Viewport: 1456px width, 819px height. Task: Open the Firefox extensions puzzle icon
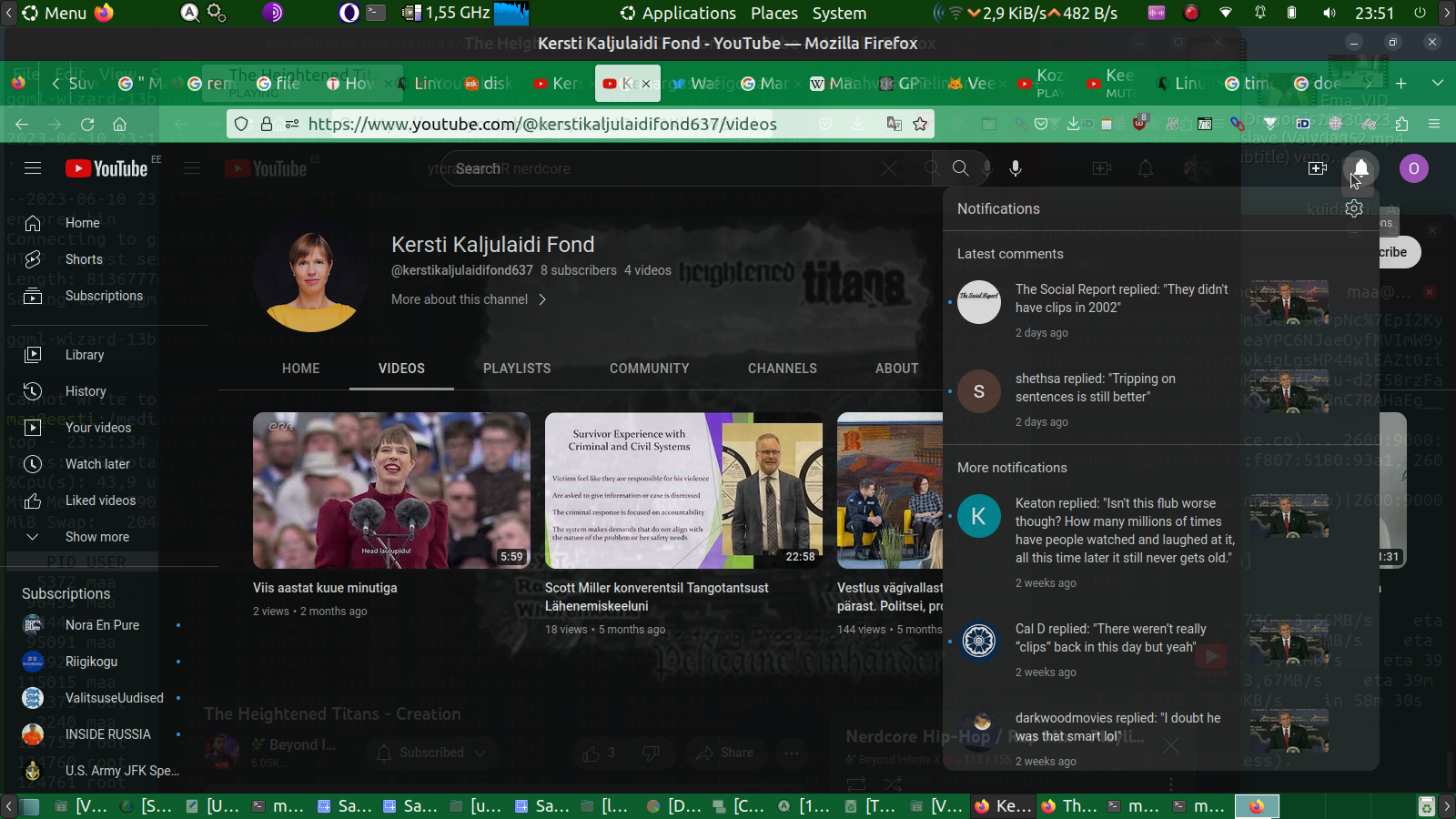[1401, 124]
